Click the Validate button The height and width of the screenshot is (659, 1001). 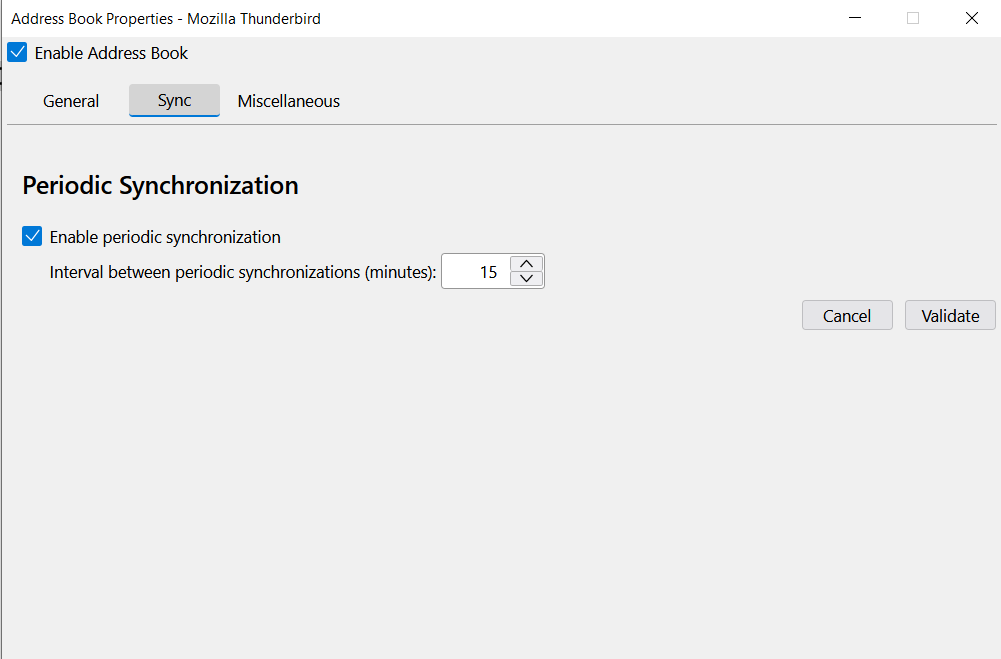tap(950, 315)
